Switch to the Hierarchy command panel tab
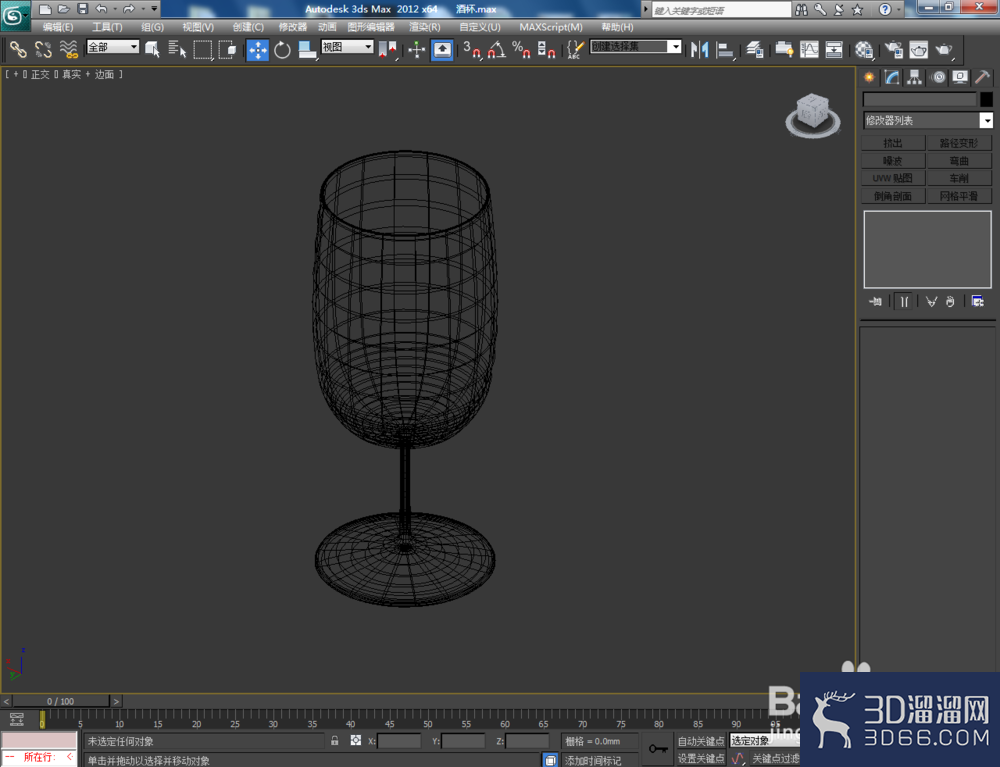This screenshot has width=1000, height=767. click(x=915, y=78)
